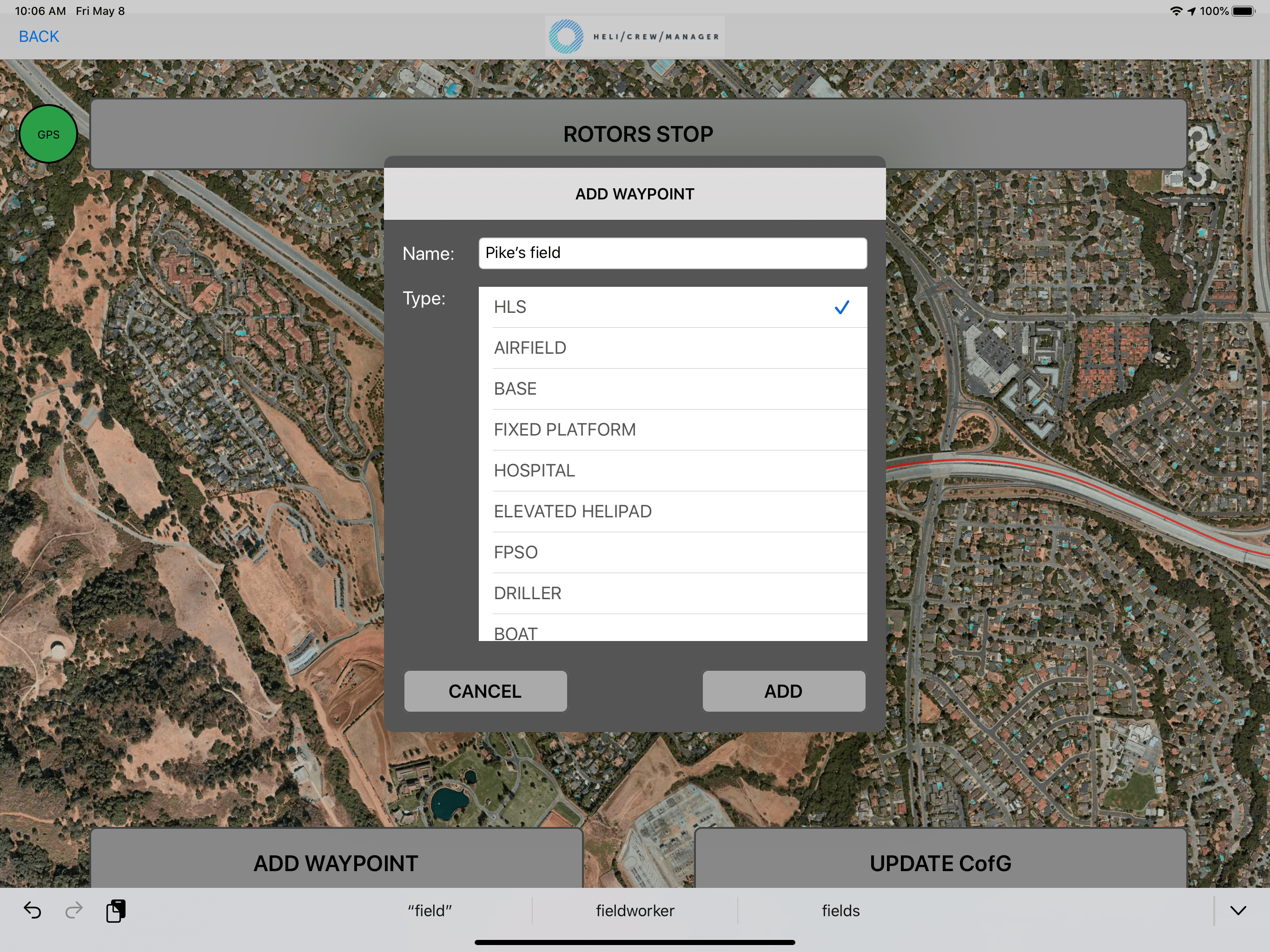Viewport: 1270px width, 952px height.
Task: Go BACK to previous screen
Action: (39, 36)
